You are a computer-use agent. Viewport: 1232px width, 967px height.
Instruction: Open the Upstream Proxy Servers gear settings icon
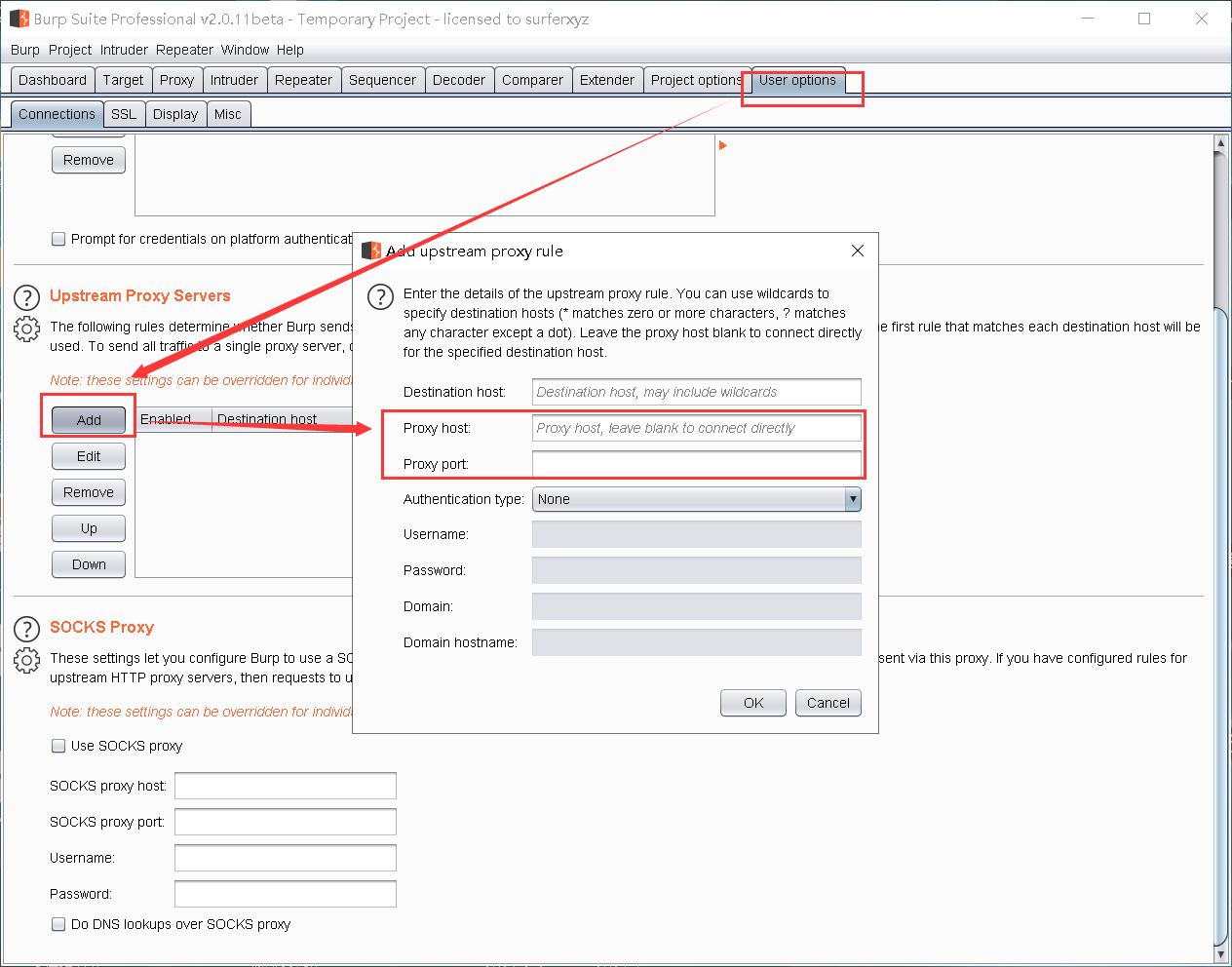(26, 329)
